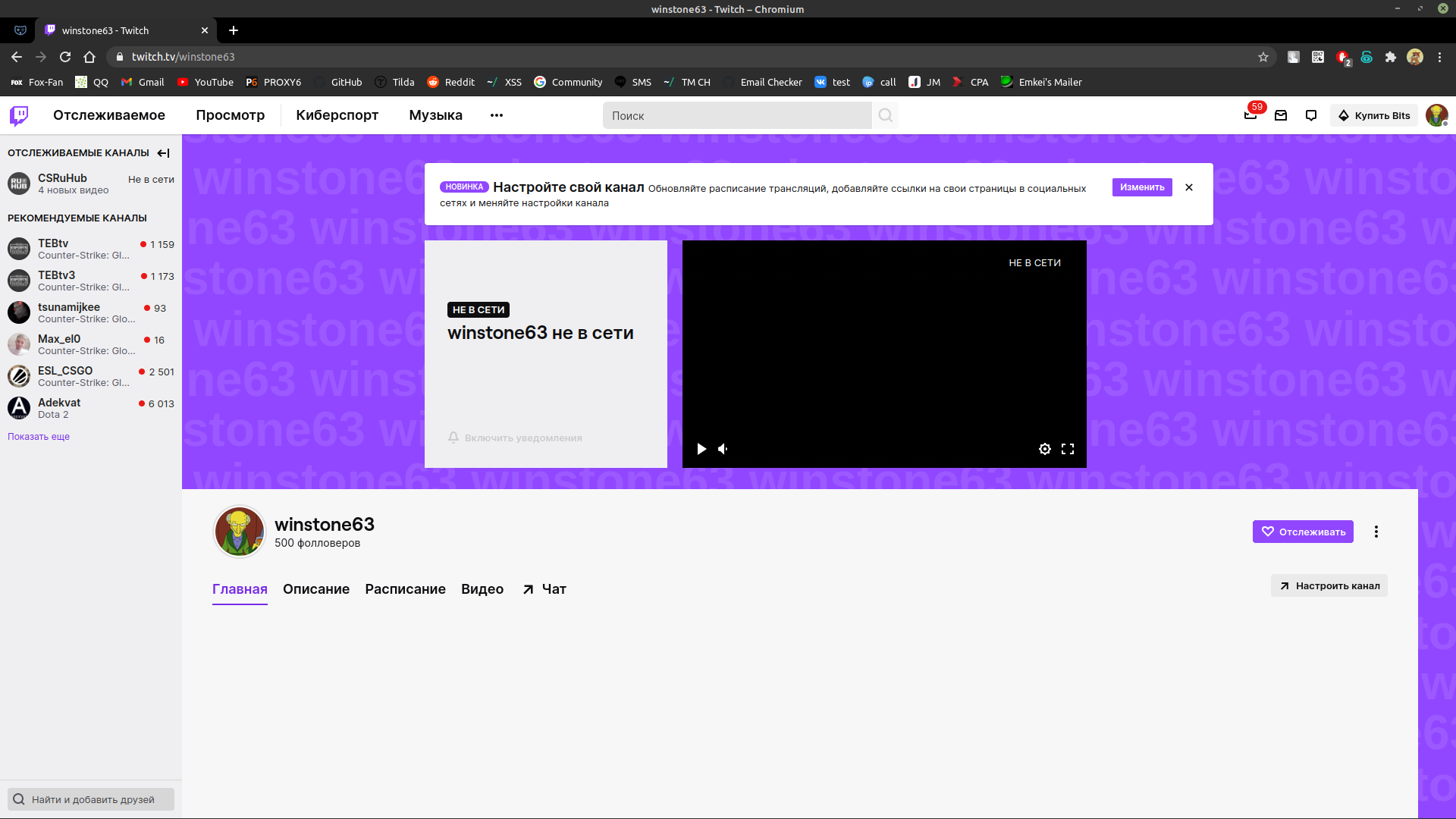This screenshot has height=819, width=1456.
Task: Click the Twitch logo home icon
Action: [19, 115]
